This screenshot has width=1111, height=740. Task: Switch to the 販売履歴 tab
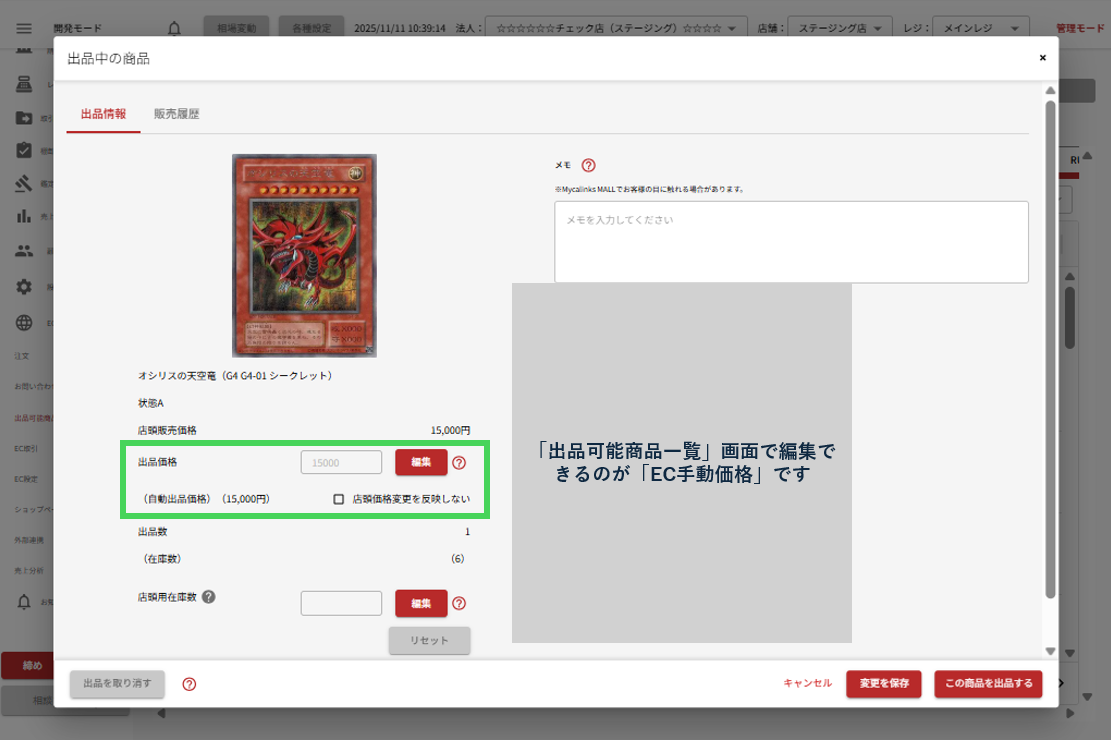click(x=176, y=114)
